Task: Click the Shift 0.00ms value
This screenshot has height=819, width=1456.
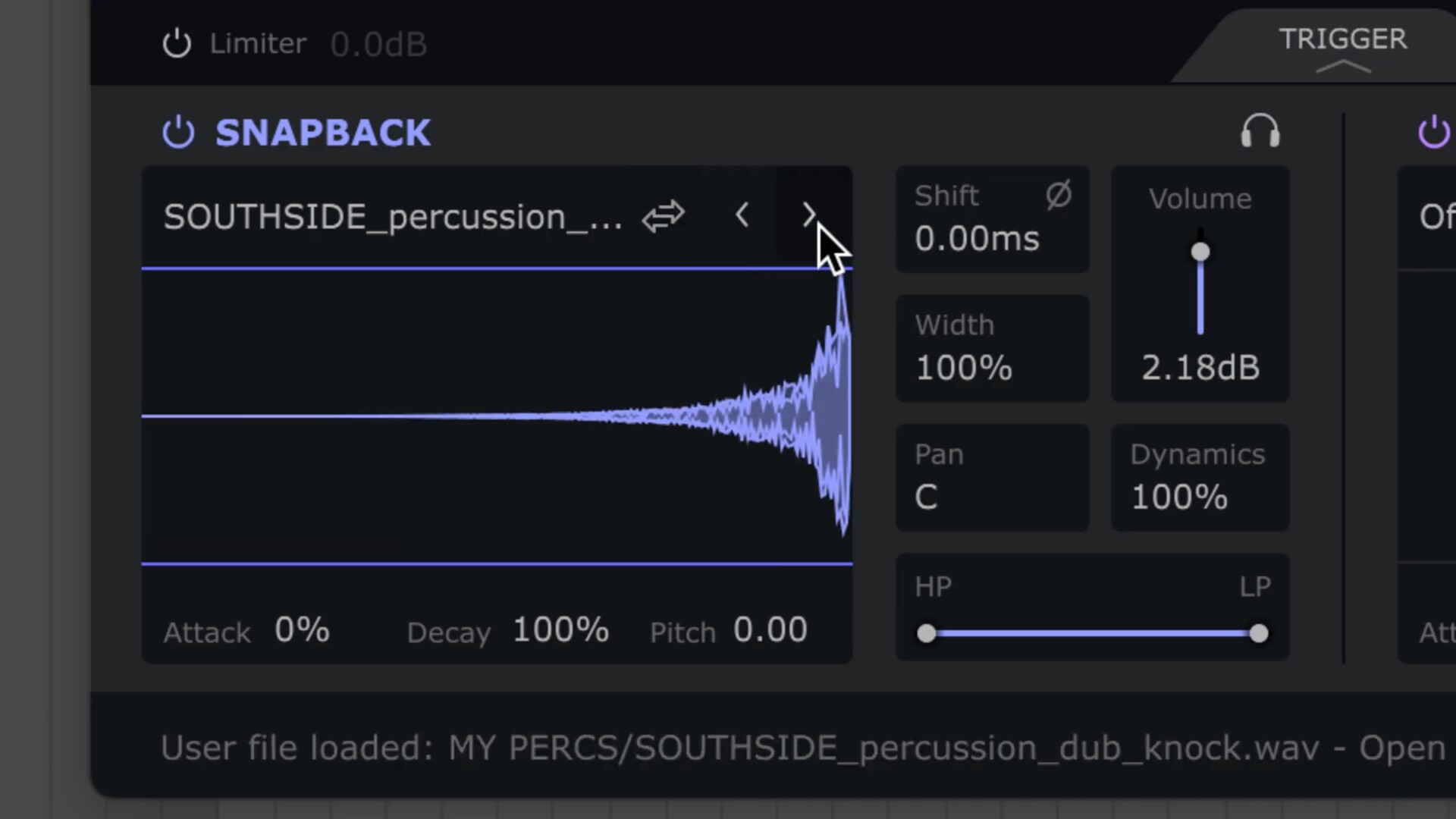Action: [977, 239]
